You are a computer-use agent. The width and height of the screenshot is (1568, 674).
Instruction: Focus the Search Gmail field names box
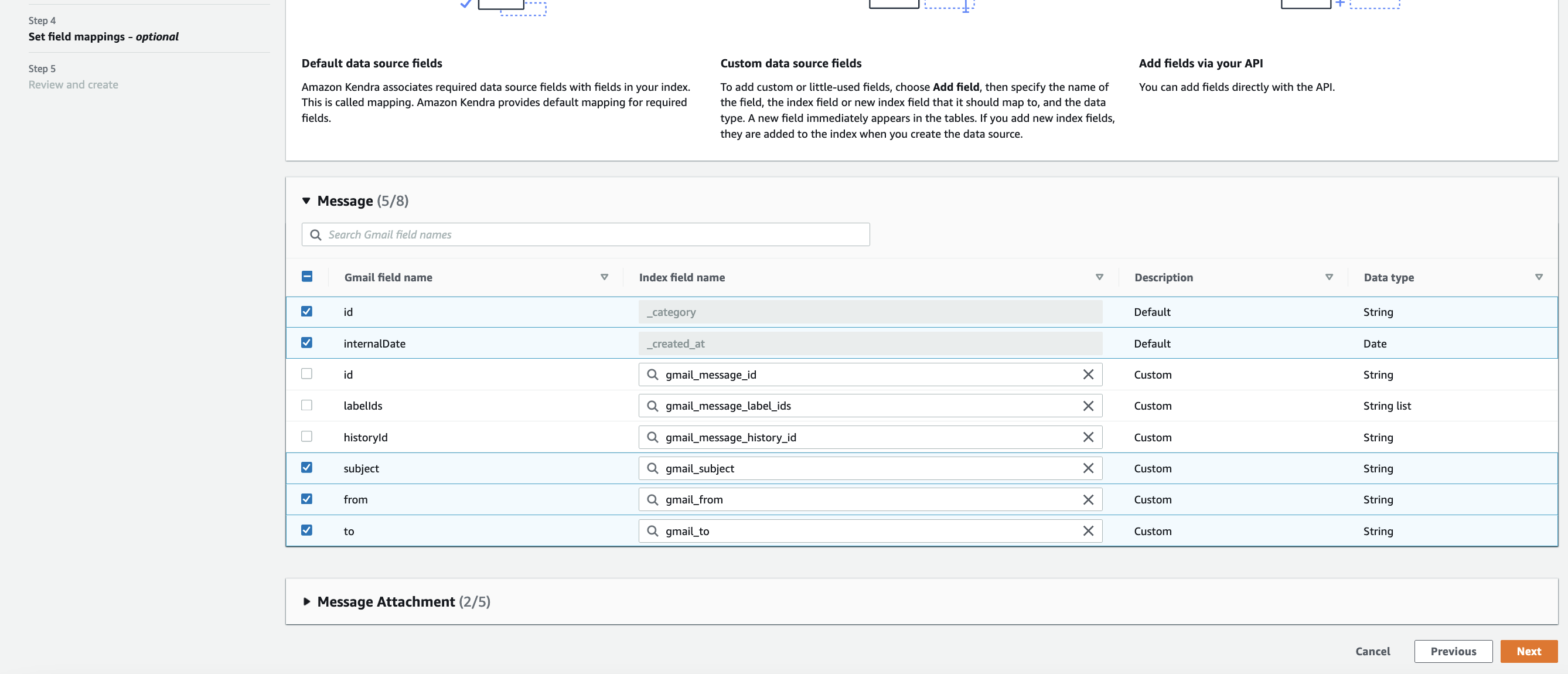click(584, 234)
